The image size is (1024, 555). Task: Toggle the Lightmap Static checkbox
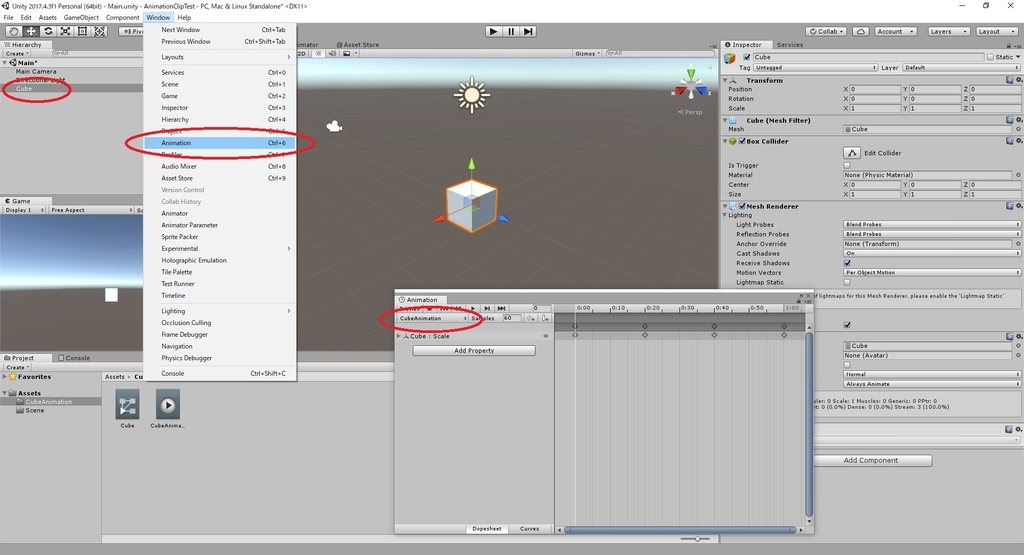tap(847, 282)
